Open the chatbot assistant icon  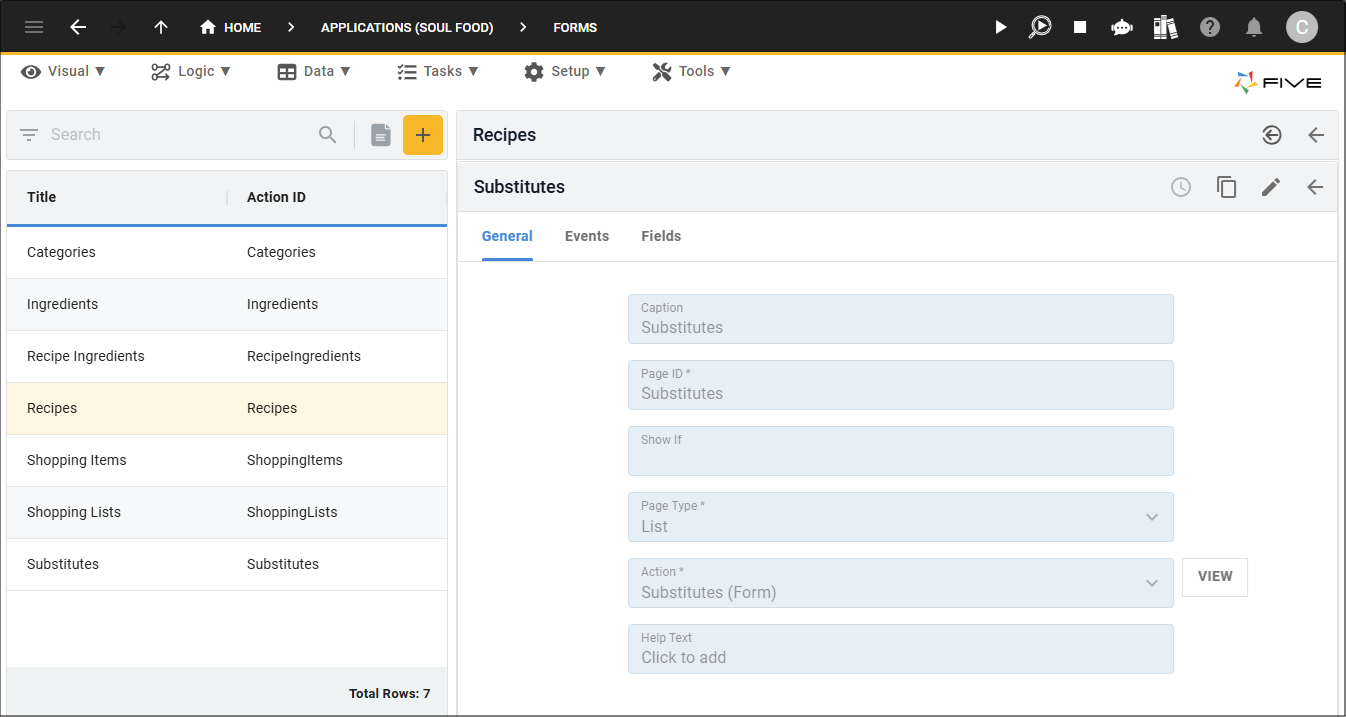point(1121,27)
